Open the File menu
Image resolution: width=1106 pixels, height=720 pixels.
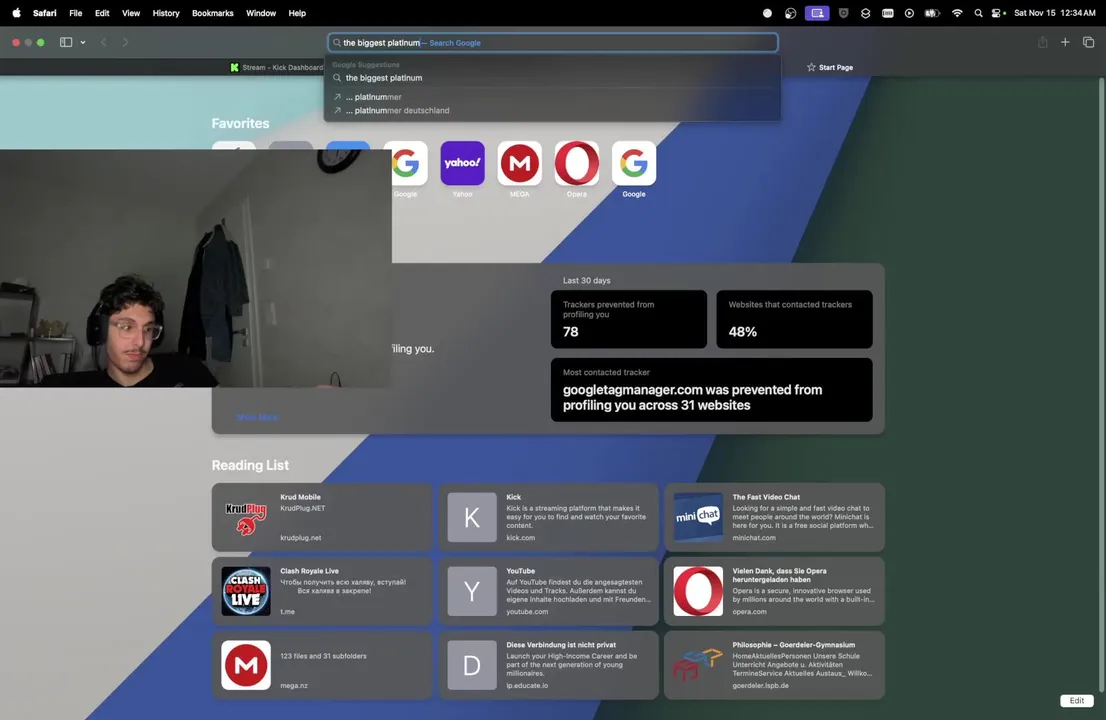tap(75, 13)
